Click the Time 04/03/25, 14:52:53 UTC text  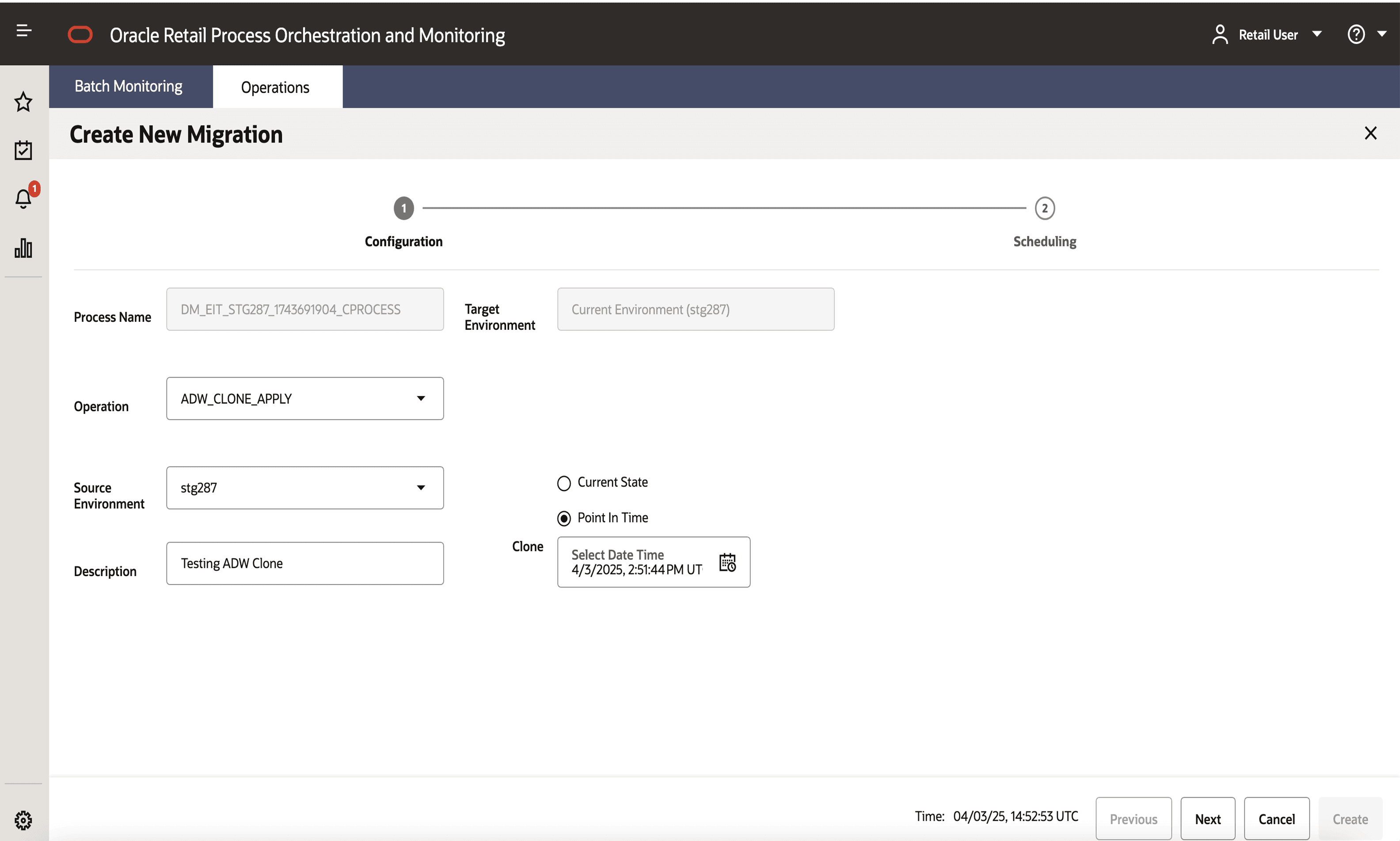[x=996, y=816]
